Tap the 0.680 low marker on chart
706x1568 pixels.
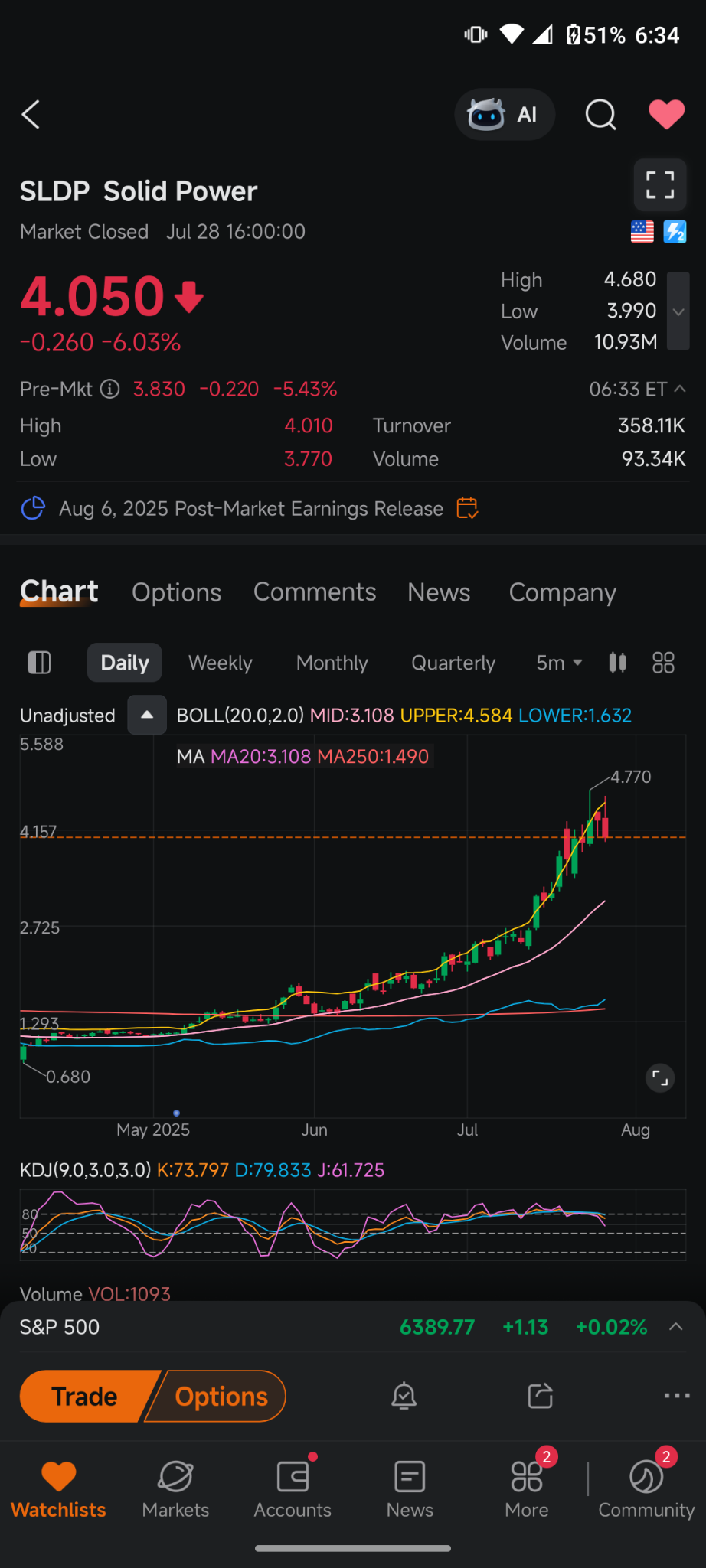[x=68, y=1077]
